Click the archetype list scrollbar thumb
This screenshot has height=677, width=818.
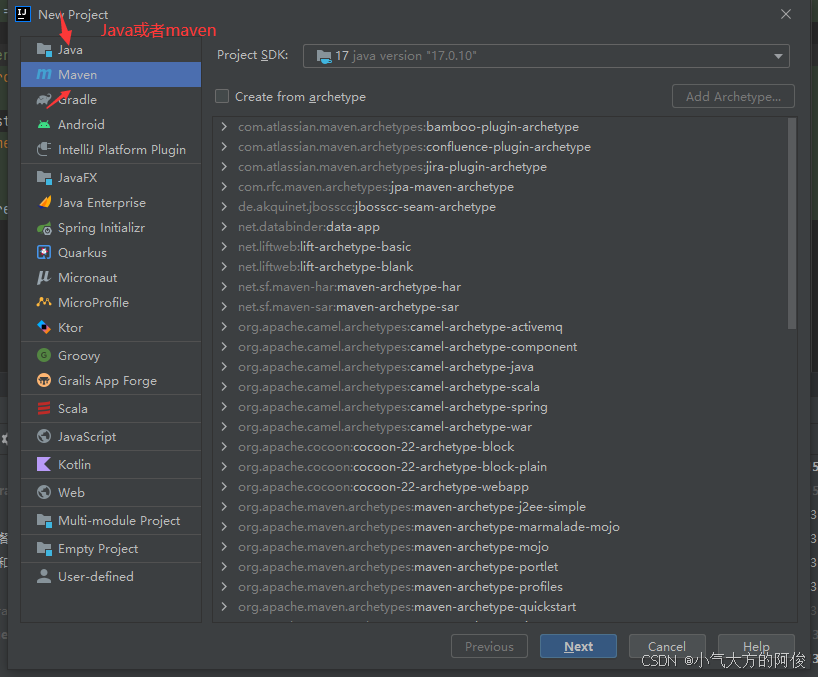[x=792, y=223]
